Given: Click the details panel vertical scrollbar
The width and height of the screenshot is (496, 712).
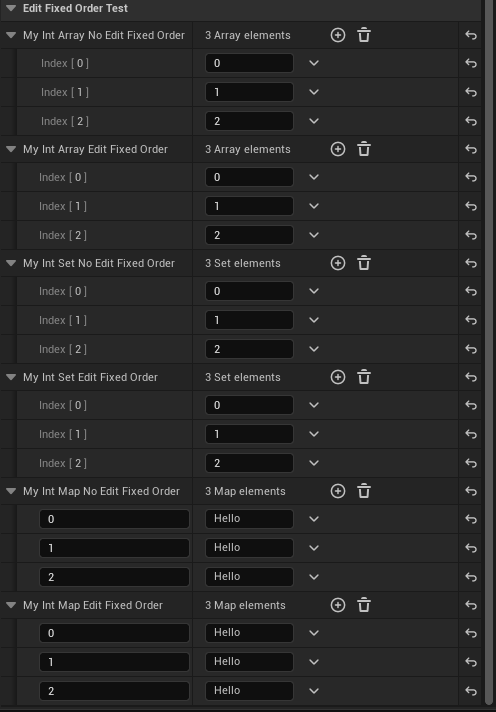Looking at the screenshot, I should [x=490, y=354].
